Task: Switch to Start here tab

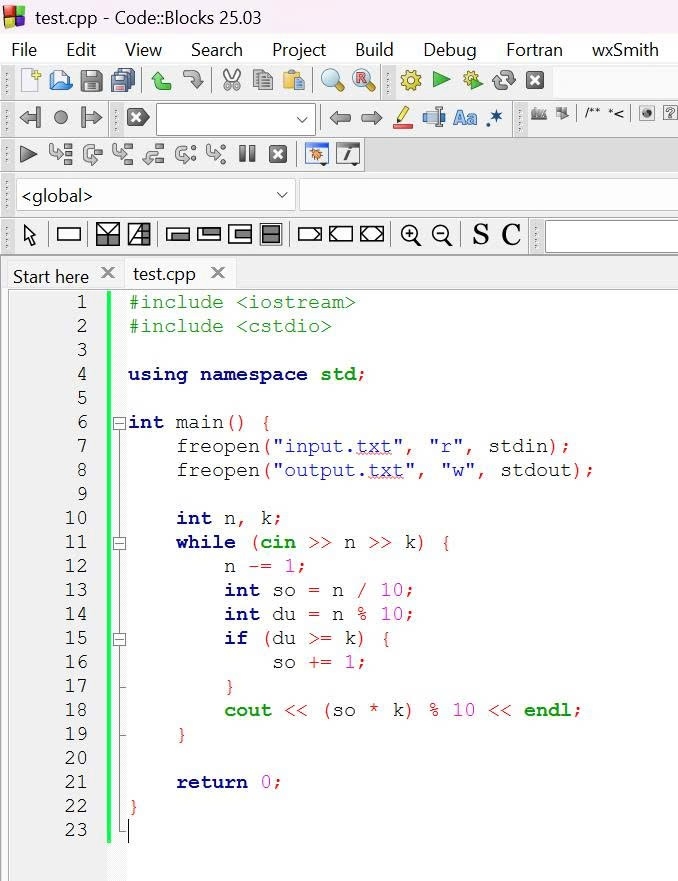Action: click(51, 276)
